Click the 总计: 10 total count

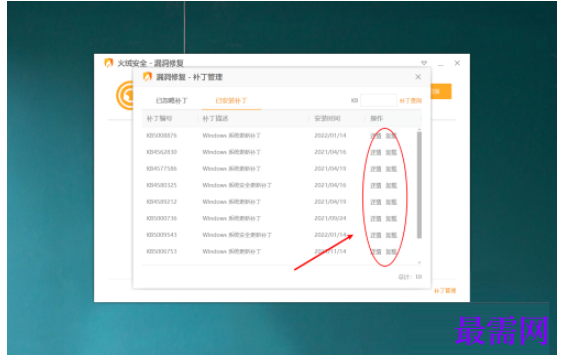pos(410,277)
